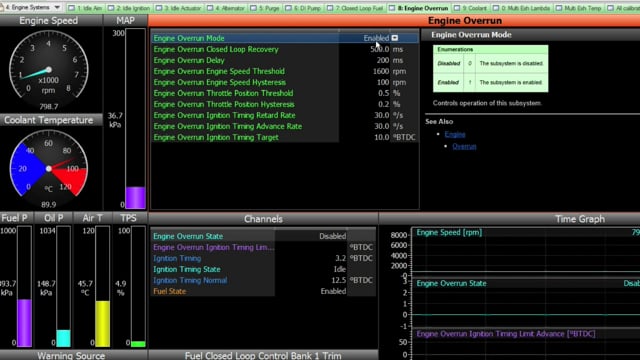Click the 0.5 % Throttle Position Threshold value
640x360 pixels.
click(x=383, y=93)
